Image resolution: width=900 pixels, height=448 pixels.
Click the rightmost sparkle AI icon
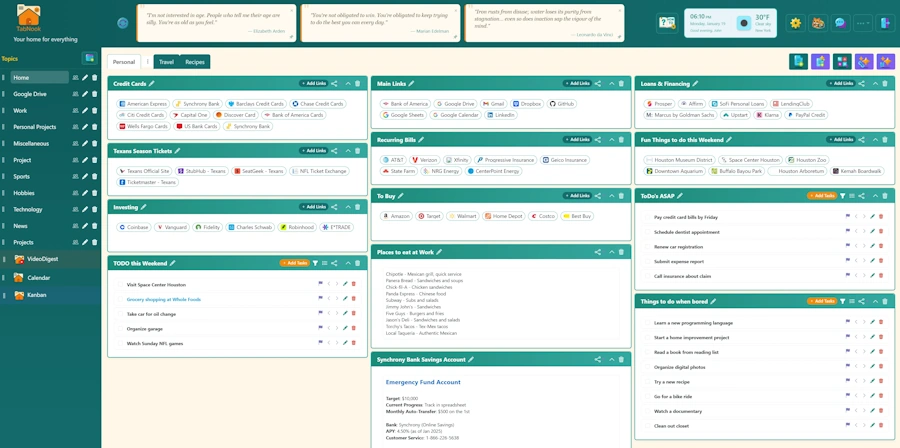tap(886, 61)
